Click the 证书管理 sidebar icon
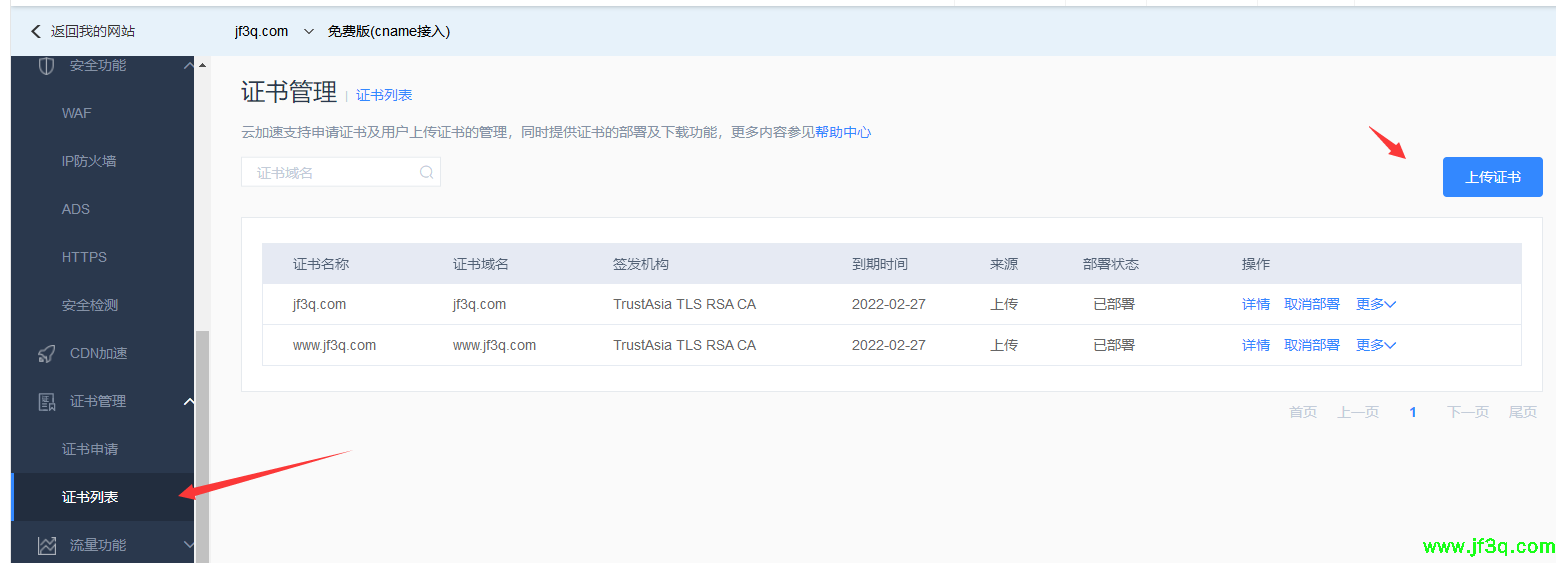The width and height of the screenshot is (1556, 563). (x=46, y=401)
